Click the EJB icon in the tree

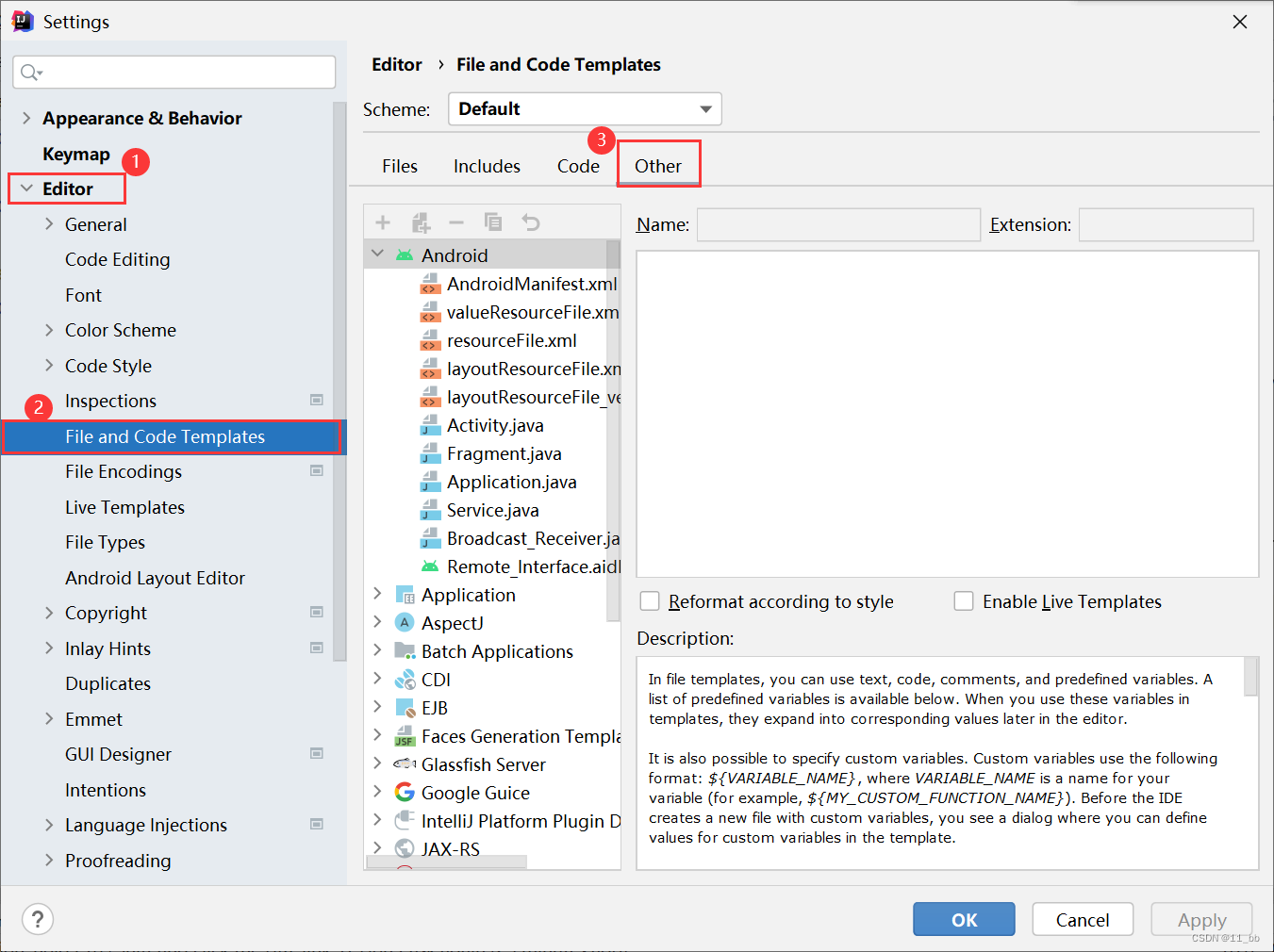405,708
